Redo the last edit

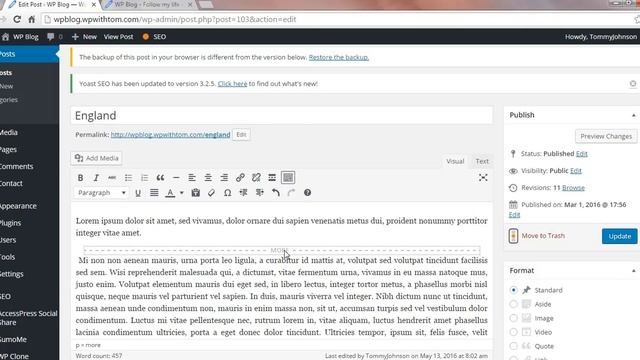291,193
